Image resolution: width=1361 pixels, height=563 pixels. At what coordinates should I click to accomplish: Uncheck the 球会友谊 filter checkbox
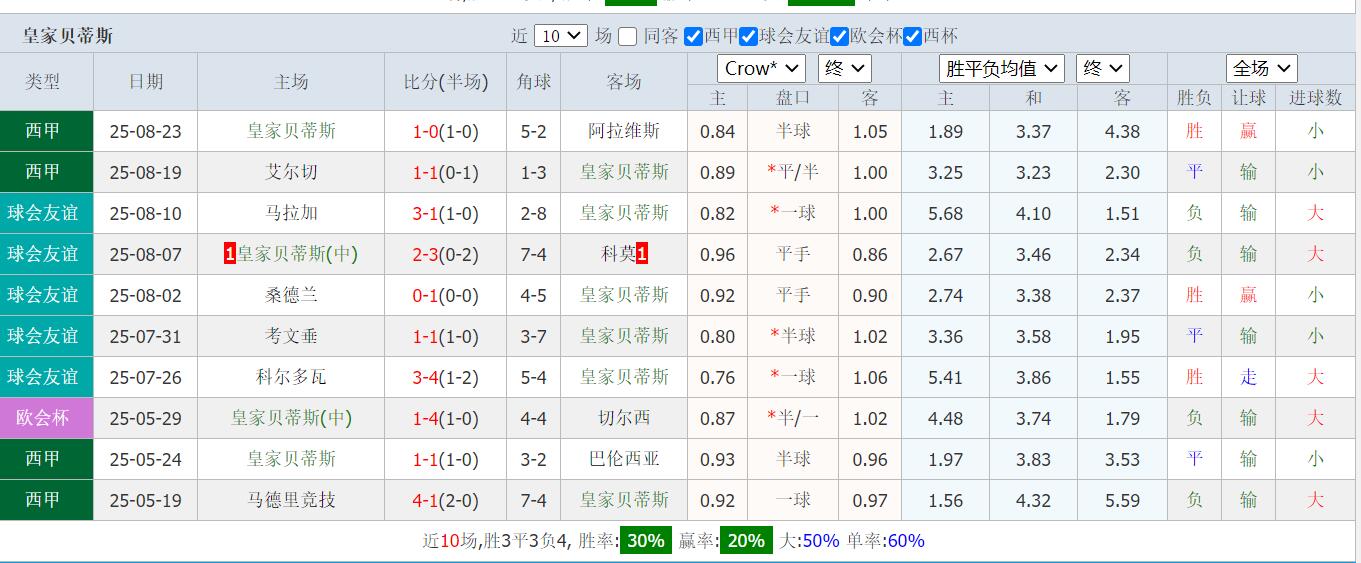[x=749, y=37]
